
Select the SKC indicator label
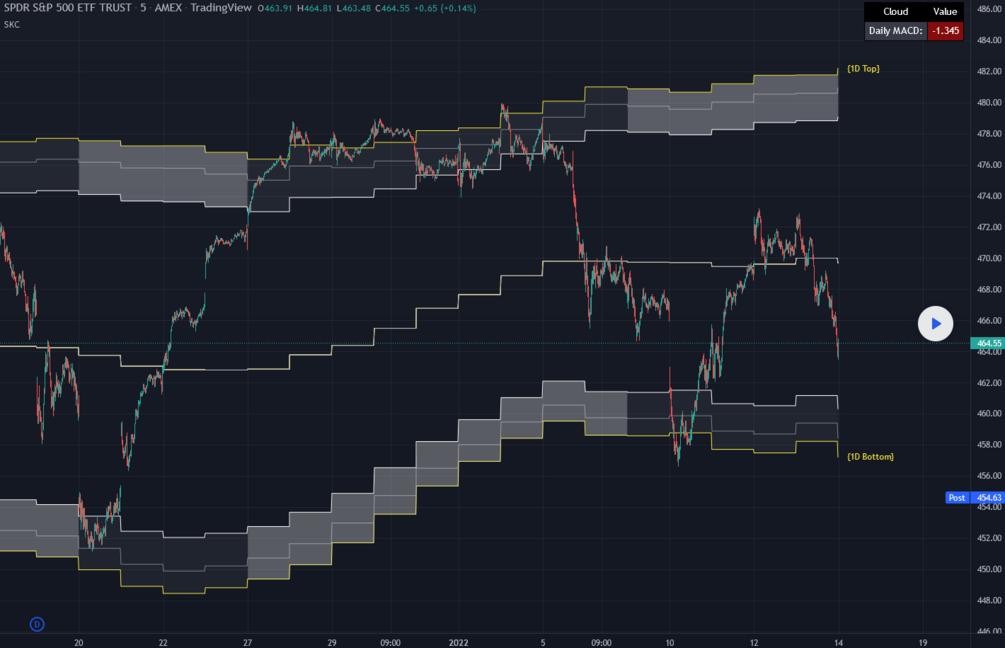click(x=12, y=24)
